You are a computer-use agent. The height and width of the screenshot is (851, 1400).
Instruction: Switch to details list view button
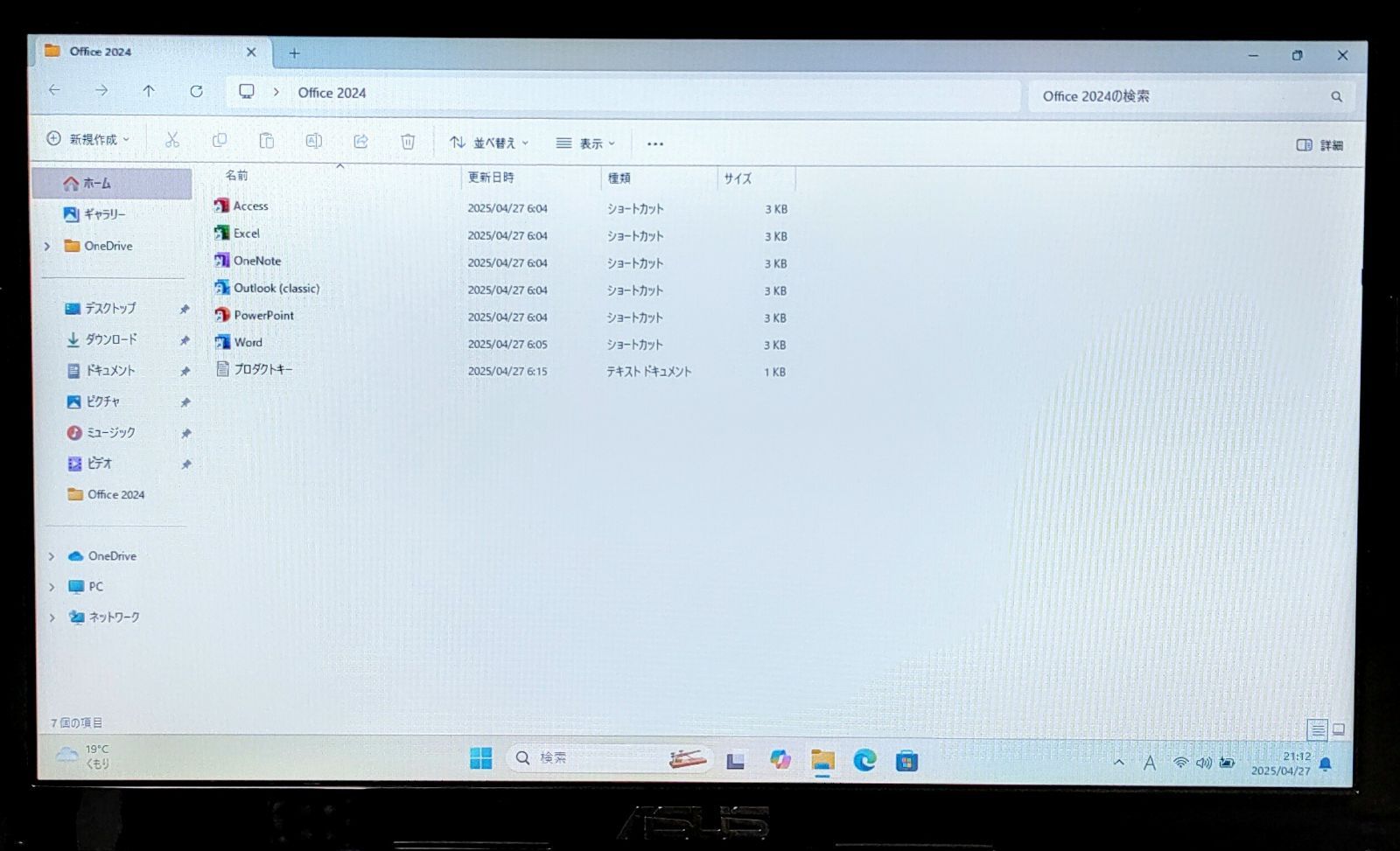[x=1317, y=729]
